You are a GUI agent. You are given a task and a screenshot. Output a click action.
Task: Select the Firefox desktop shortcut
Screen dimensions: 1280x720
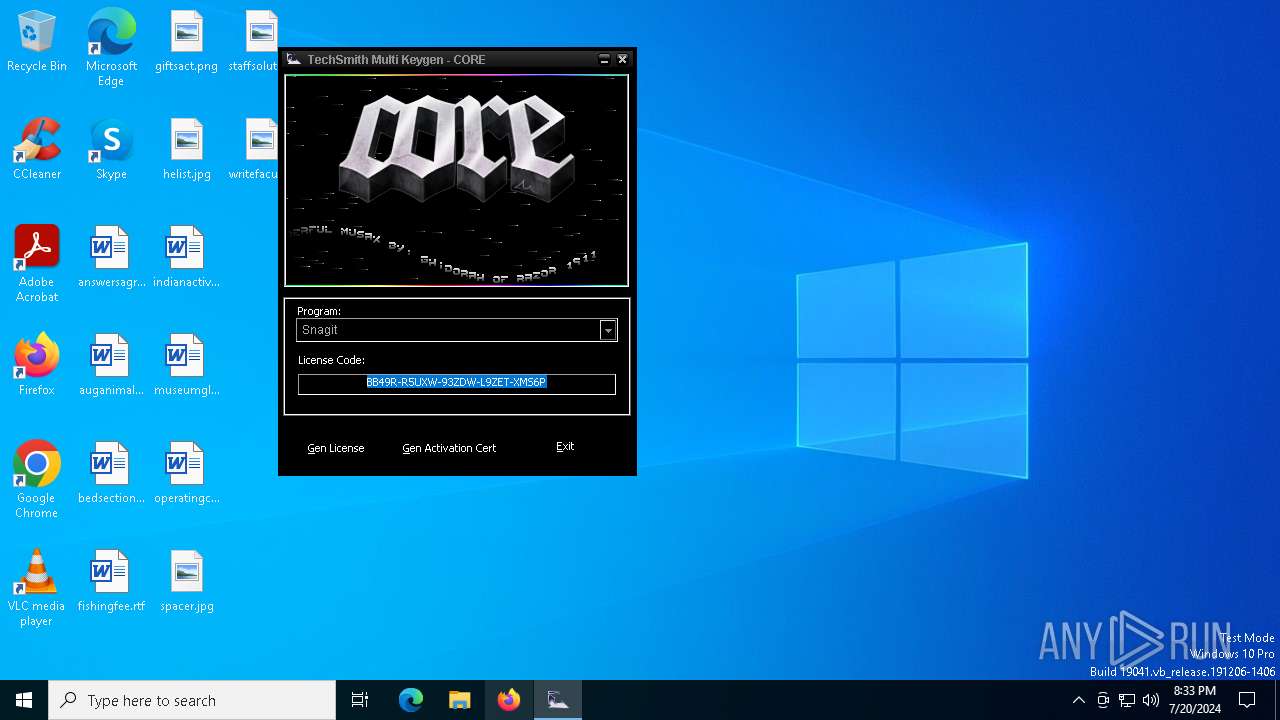(37, 366)
